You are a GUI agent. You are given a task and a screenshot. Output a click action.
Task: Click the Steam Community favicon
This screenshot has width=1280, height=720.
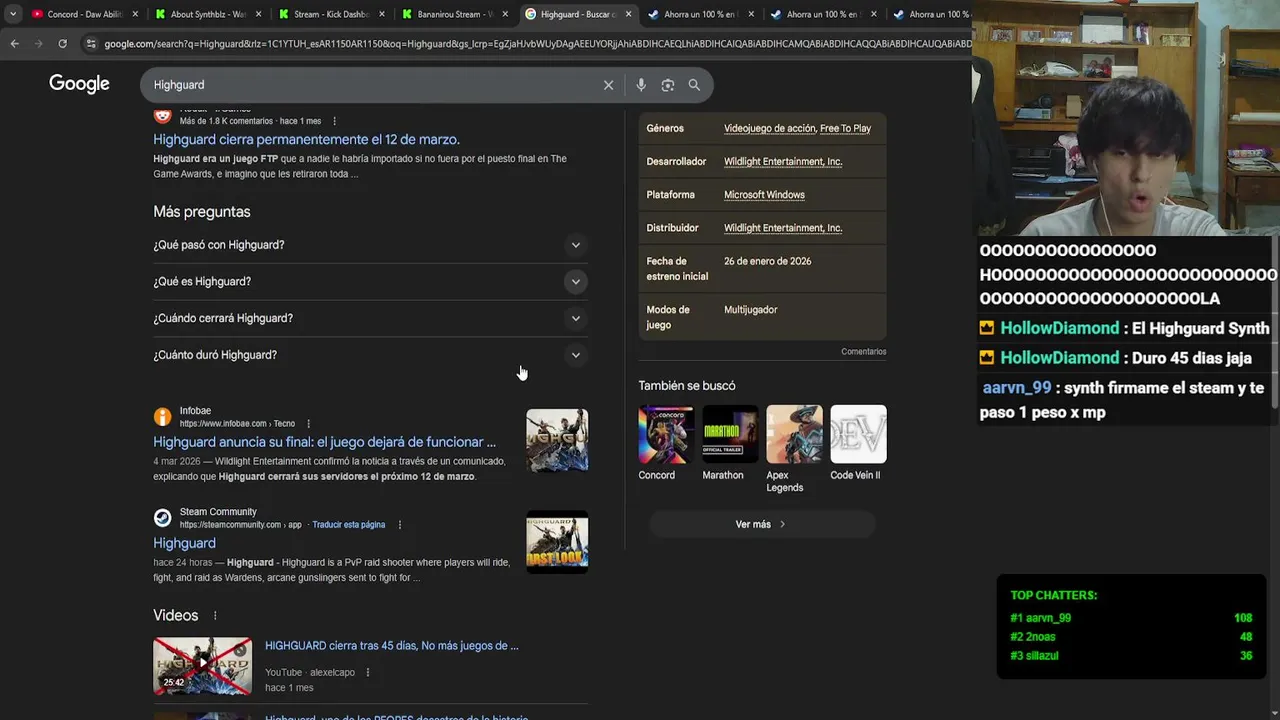click(162, 518)
